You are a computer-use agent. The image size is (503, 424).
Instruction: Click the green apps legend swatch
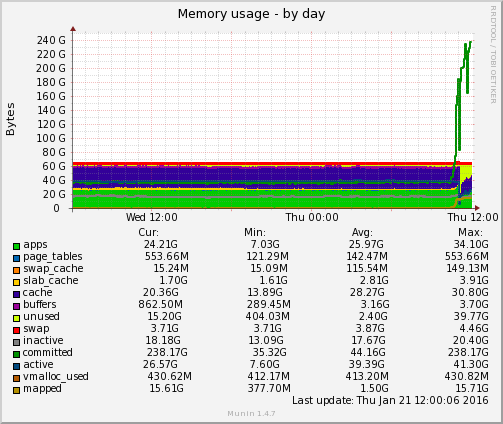(16, 246)
